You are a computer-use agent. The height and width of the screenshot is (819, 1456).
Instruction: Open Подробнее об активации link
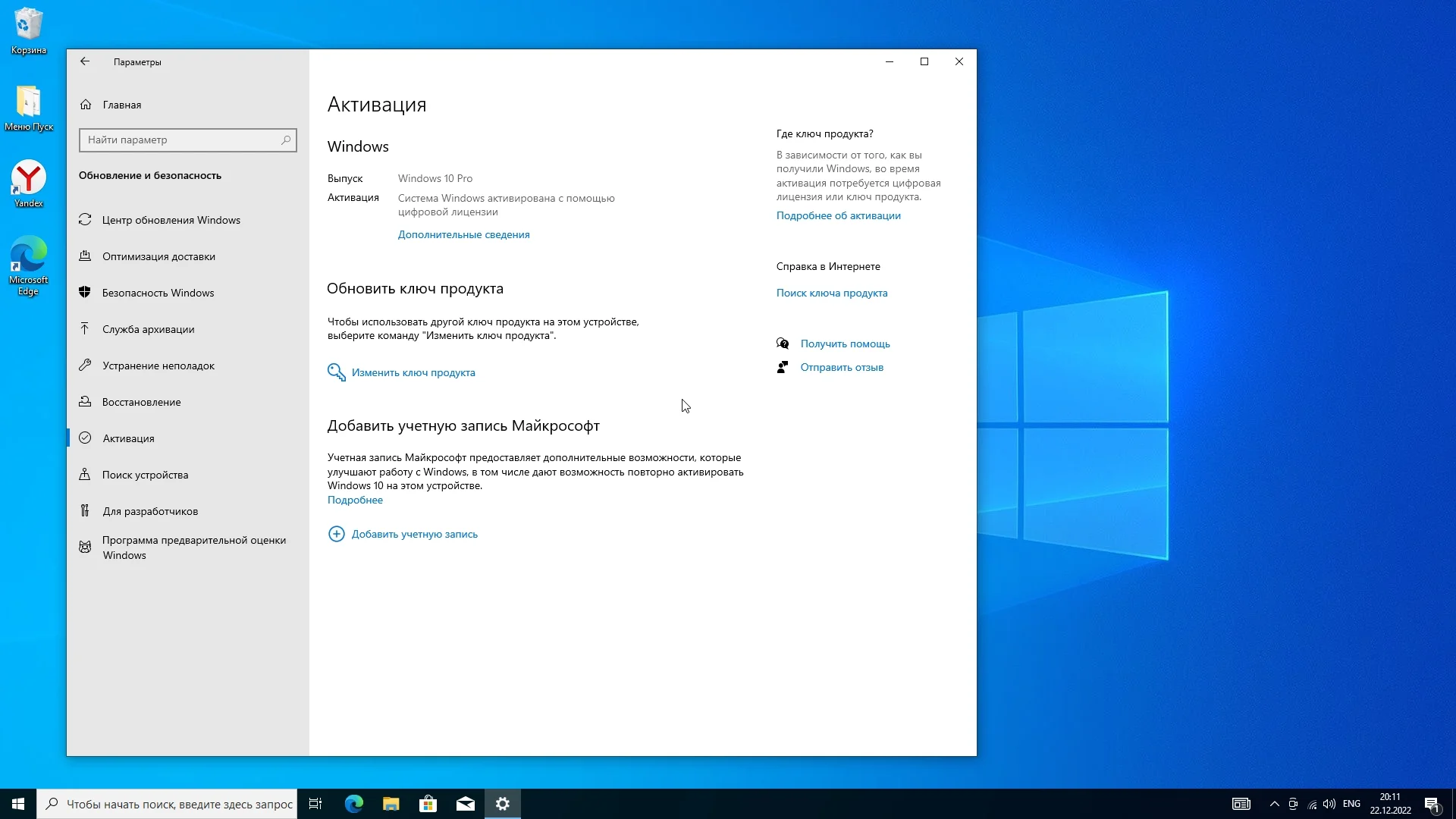point(838,215)
